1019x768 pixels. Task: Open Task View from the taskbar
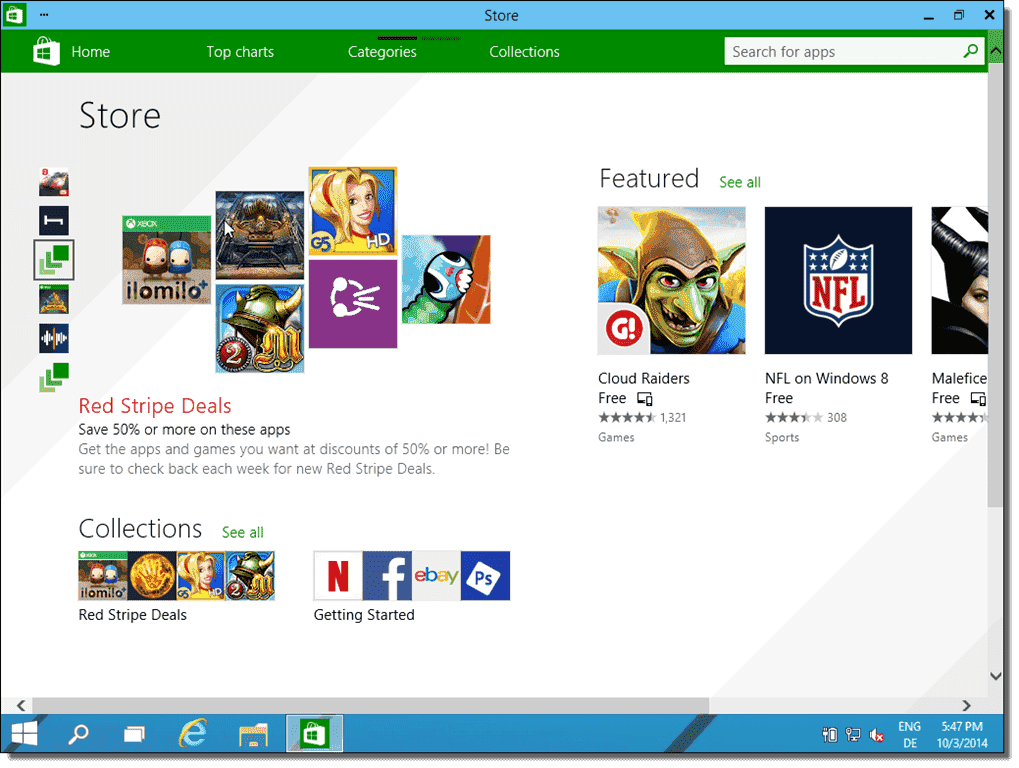point(134,733)
